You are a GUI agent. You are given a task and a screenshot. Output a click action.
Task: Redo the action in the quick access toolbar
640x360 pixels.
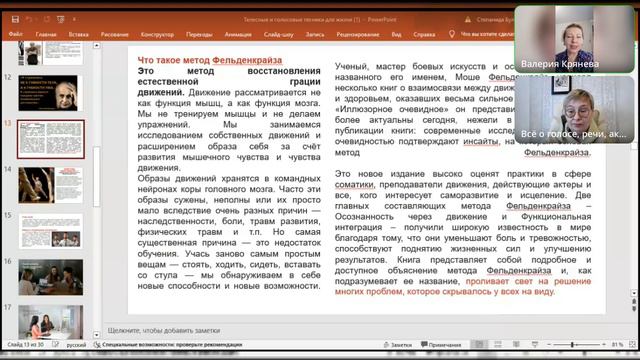(x=47, y=19)
